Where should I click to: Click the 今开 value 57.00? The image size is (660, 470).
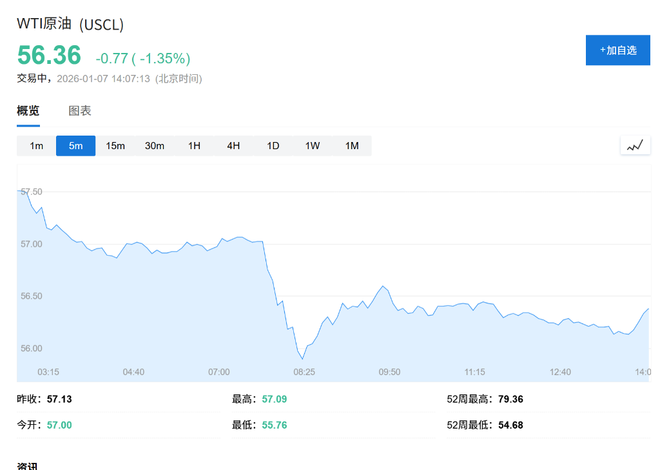59,424
